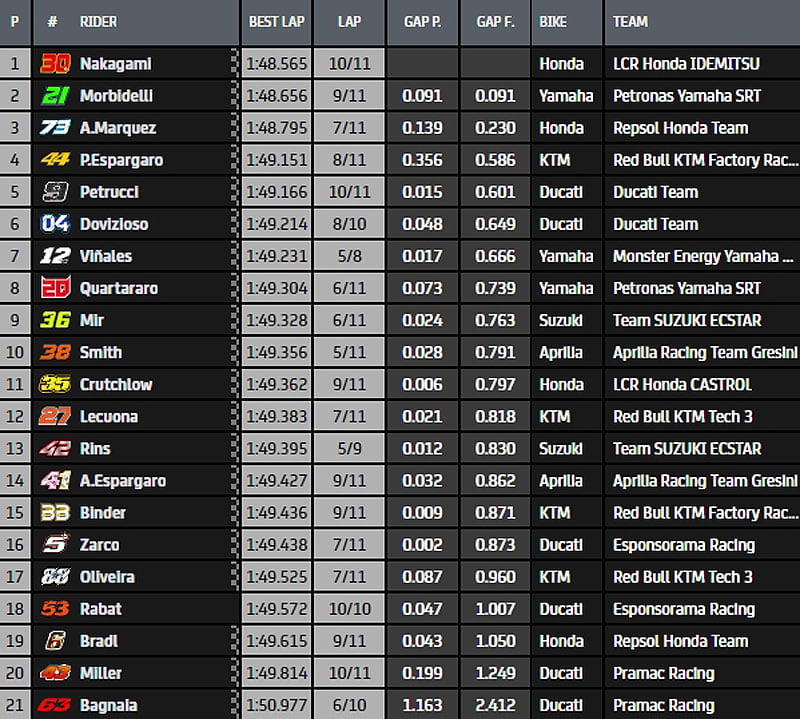The width and height of the screenshot is (800, 719).
Task: Click Nakagami's number 30 badge icon
Action: click(x=55, y=64)
